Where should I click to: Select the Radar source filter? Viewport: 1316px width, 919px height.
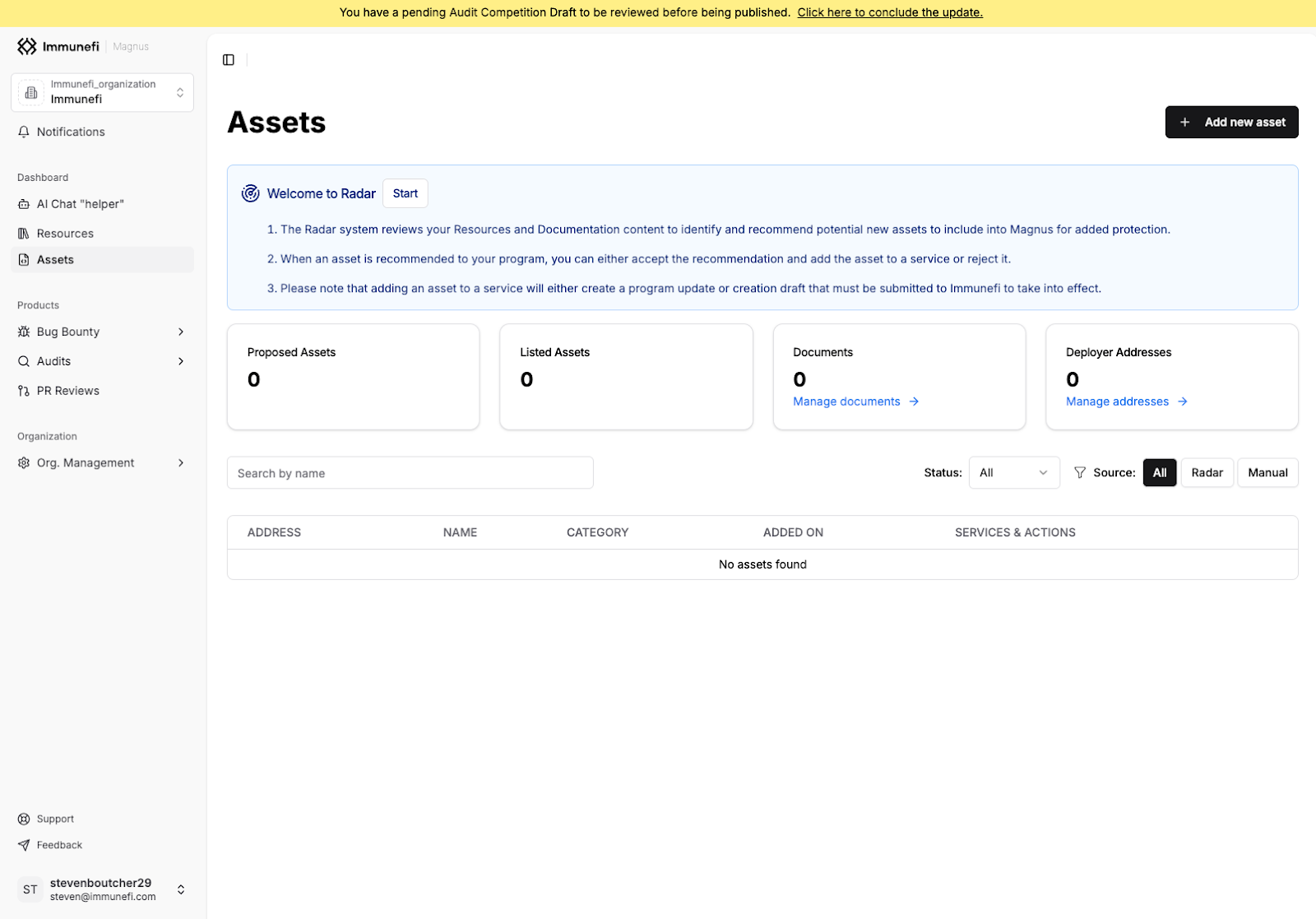click(1207, 473)
